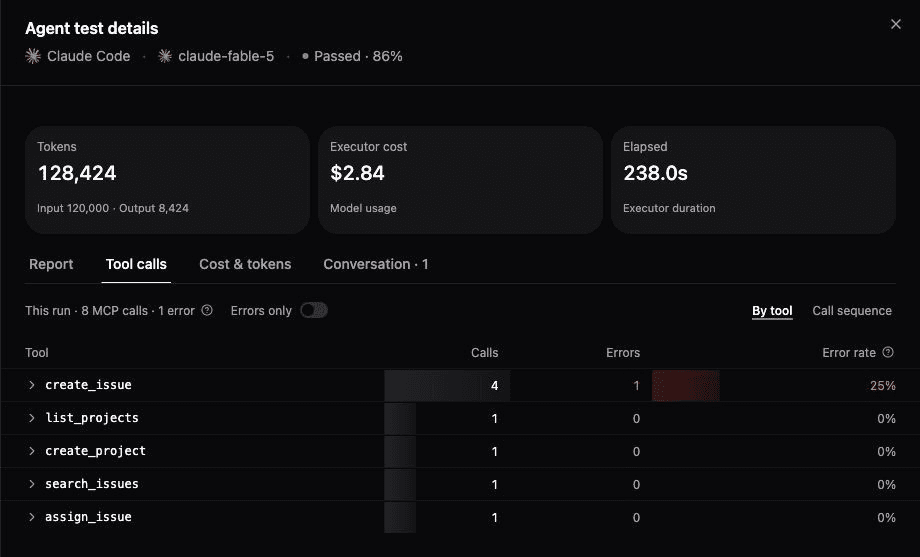
Task: Open the Conversation · 1 tab
Action: (x=376, y=264)
